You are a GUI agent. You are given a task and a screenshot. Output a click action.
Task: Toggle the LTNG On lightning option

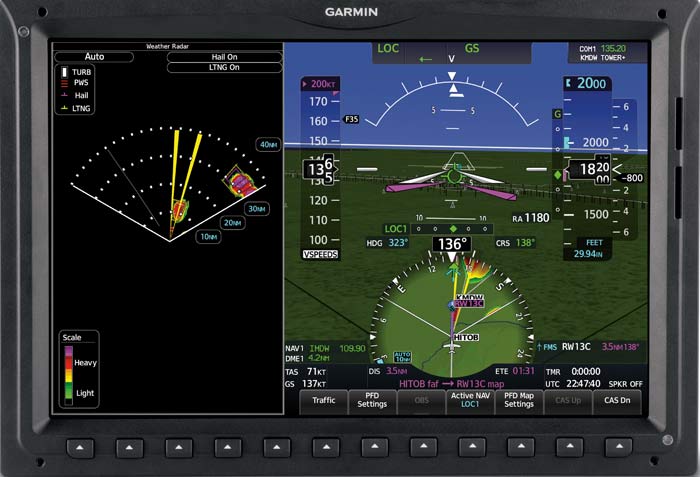click(224, 68)
